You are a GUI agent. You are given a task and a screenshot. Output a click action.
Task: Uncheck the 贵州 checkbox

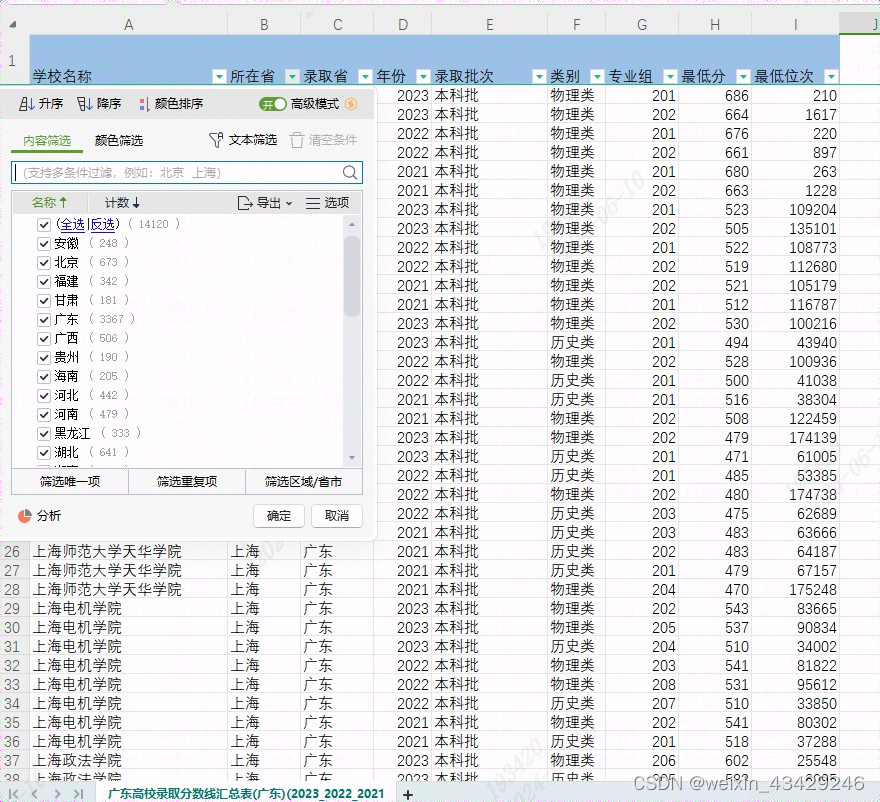coord(44,358)
